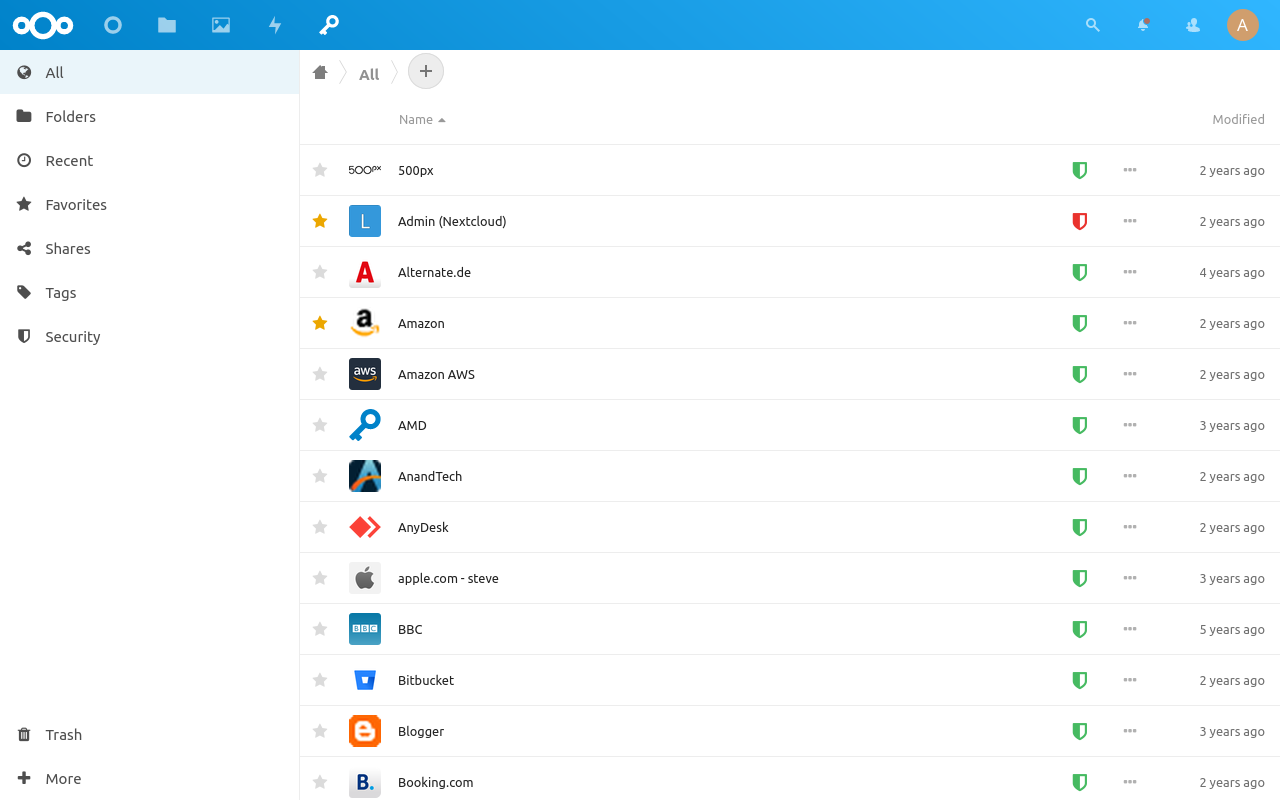Open the Photos app icon
This screenshot has height=800, width=1280.
click(x=221, y=25)
